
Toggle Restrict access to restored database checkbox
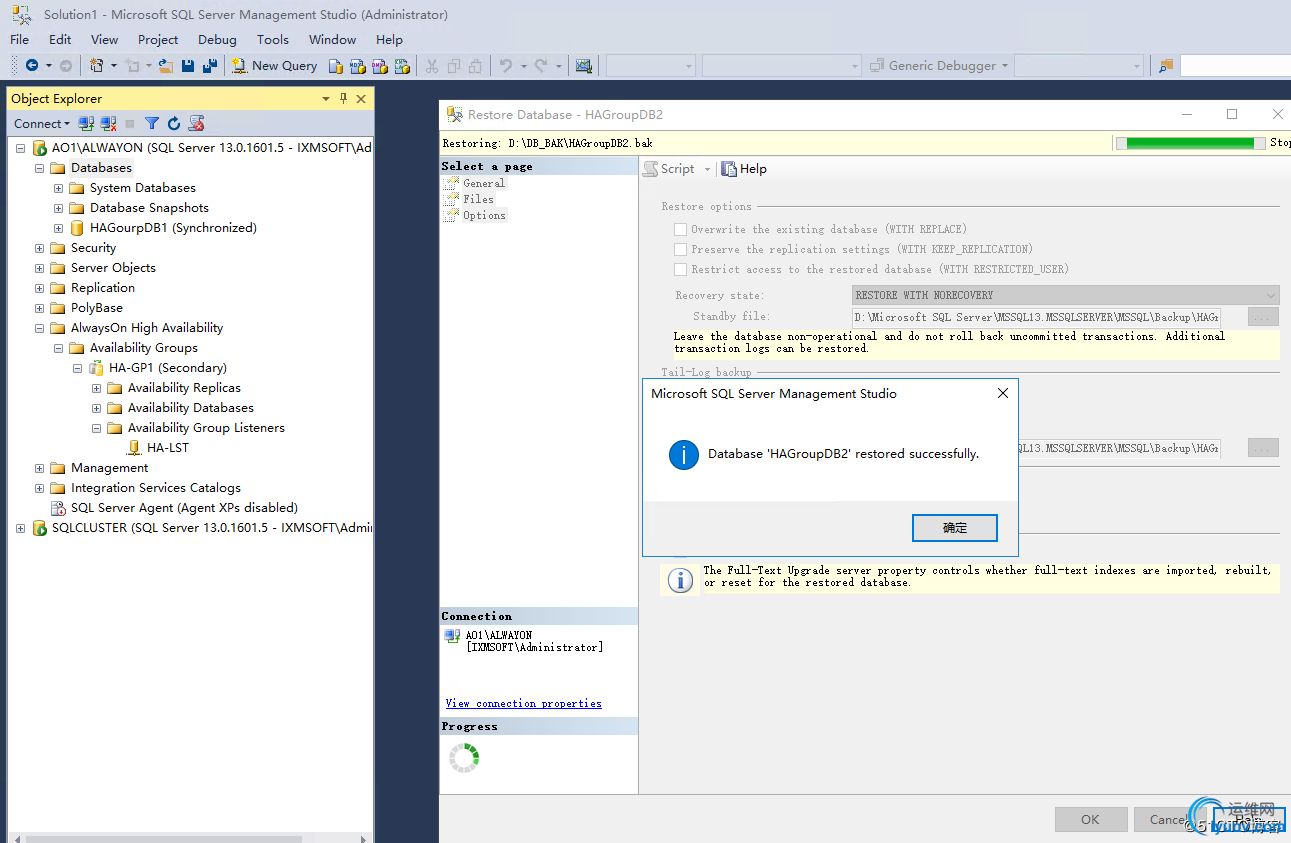[x=680, y=269]
